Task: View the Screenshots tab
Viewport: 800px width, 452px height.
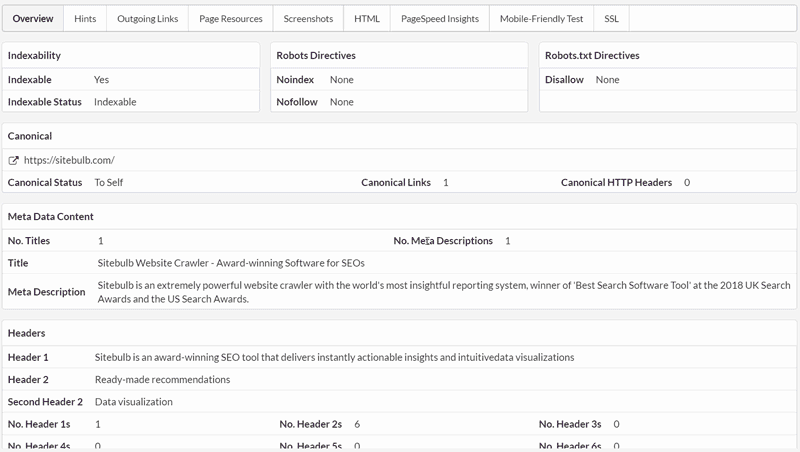Action: click(x=308, y=18)
